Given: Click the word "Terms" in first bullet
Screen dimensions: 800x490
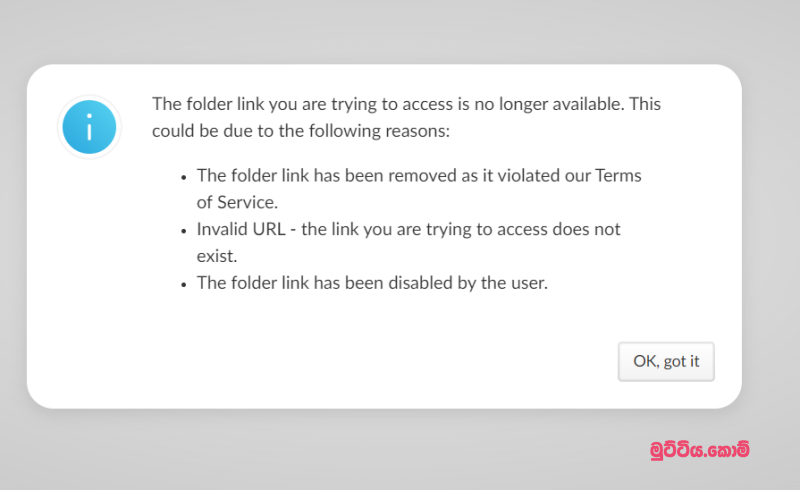Looking at the screenshot, I should click(618, 175).
